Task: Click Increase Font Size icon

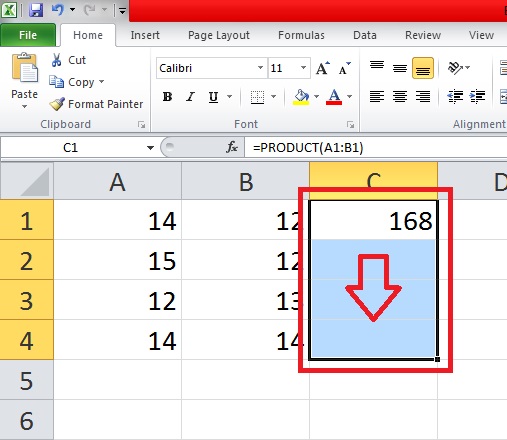Action: (323, 68)
